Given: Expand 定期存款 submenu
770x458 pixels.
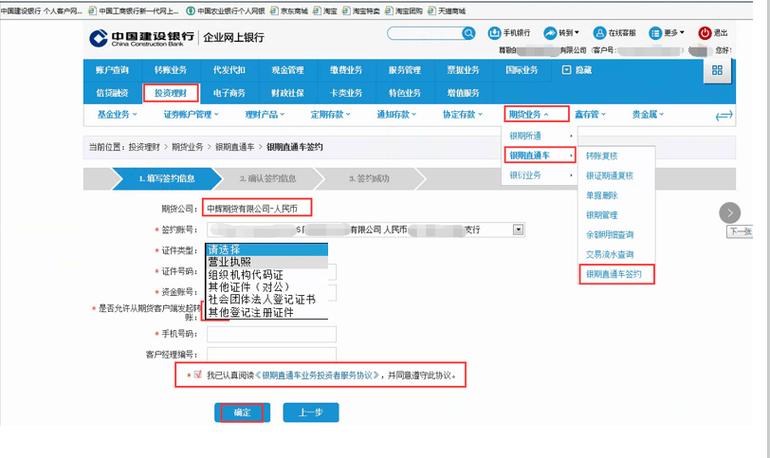Looking at the screenshot, I should tap(330, 114).
